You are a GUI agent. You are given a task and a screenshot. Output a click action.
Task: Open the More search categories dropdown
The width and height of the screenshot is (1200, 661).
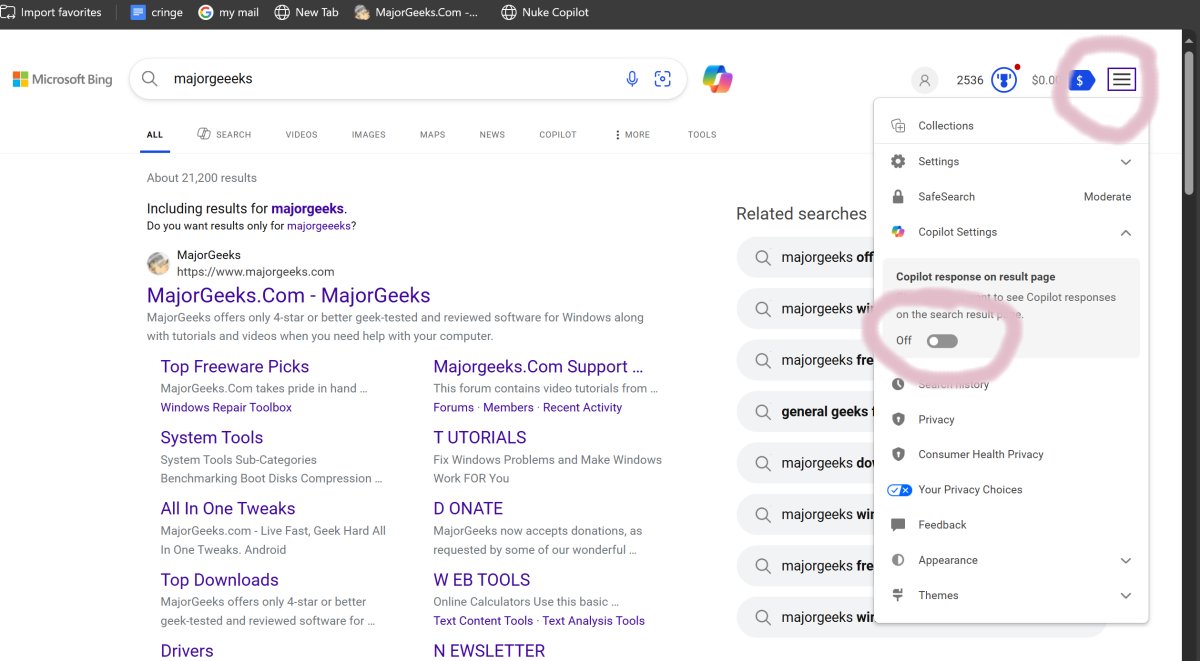[x=632, y=135]
